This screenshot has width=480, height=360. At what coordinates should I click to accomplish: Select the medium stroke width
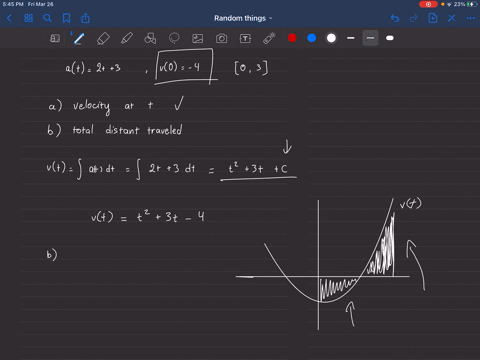pos(370,38)
